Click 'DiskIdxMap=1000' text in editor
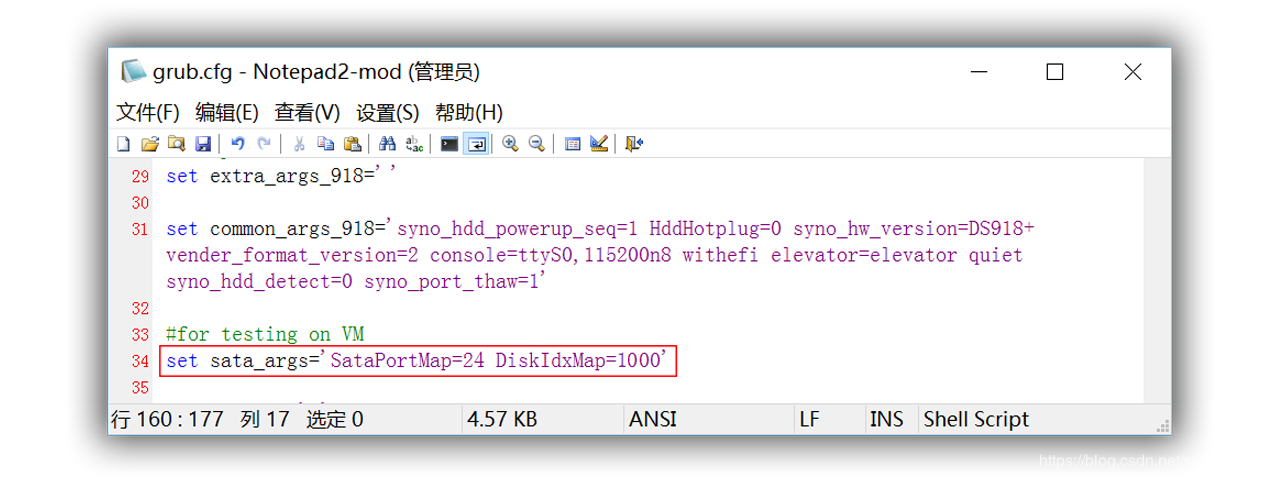The image size is (1280, 480). (x=578, y=360)
